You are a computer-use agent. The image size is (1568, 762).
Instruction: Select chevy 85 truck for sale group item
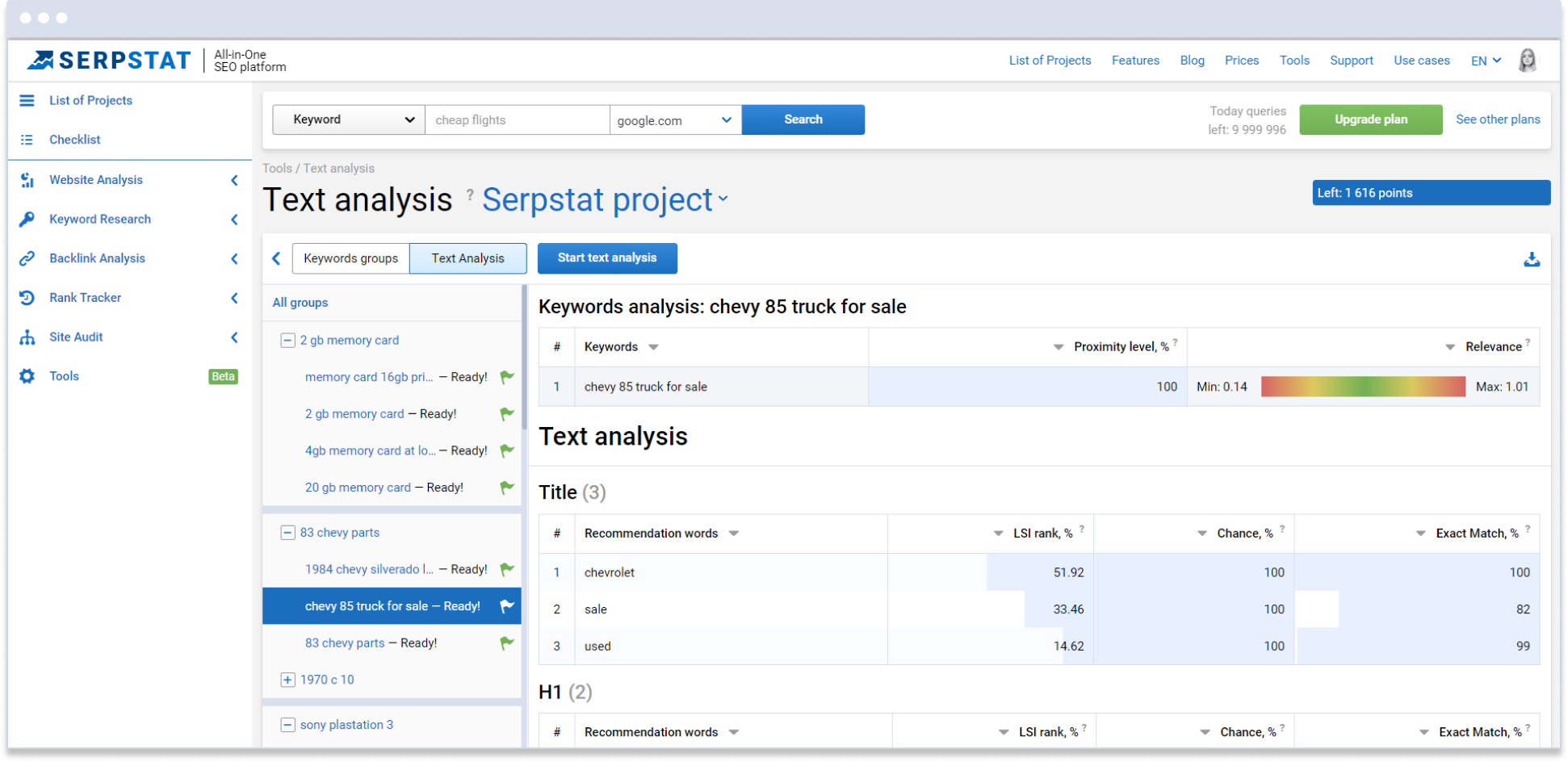[x=392, y=606]
